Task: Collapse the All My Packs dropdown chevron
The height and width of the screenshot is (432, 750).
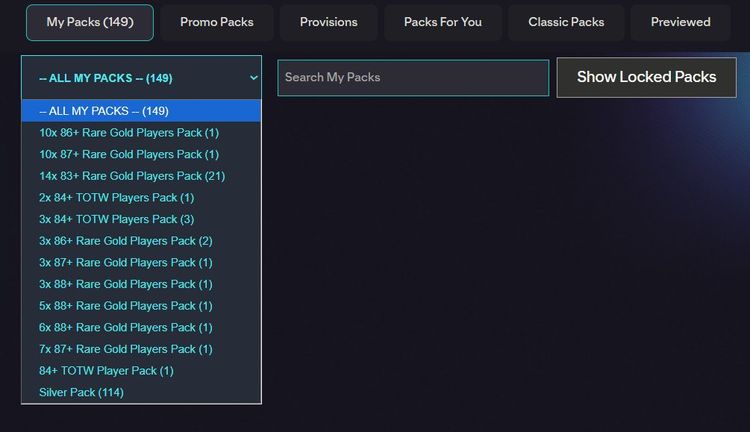Action: point(254,77)
